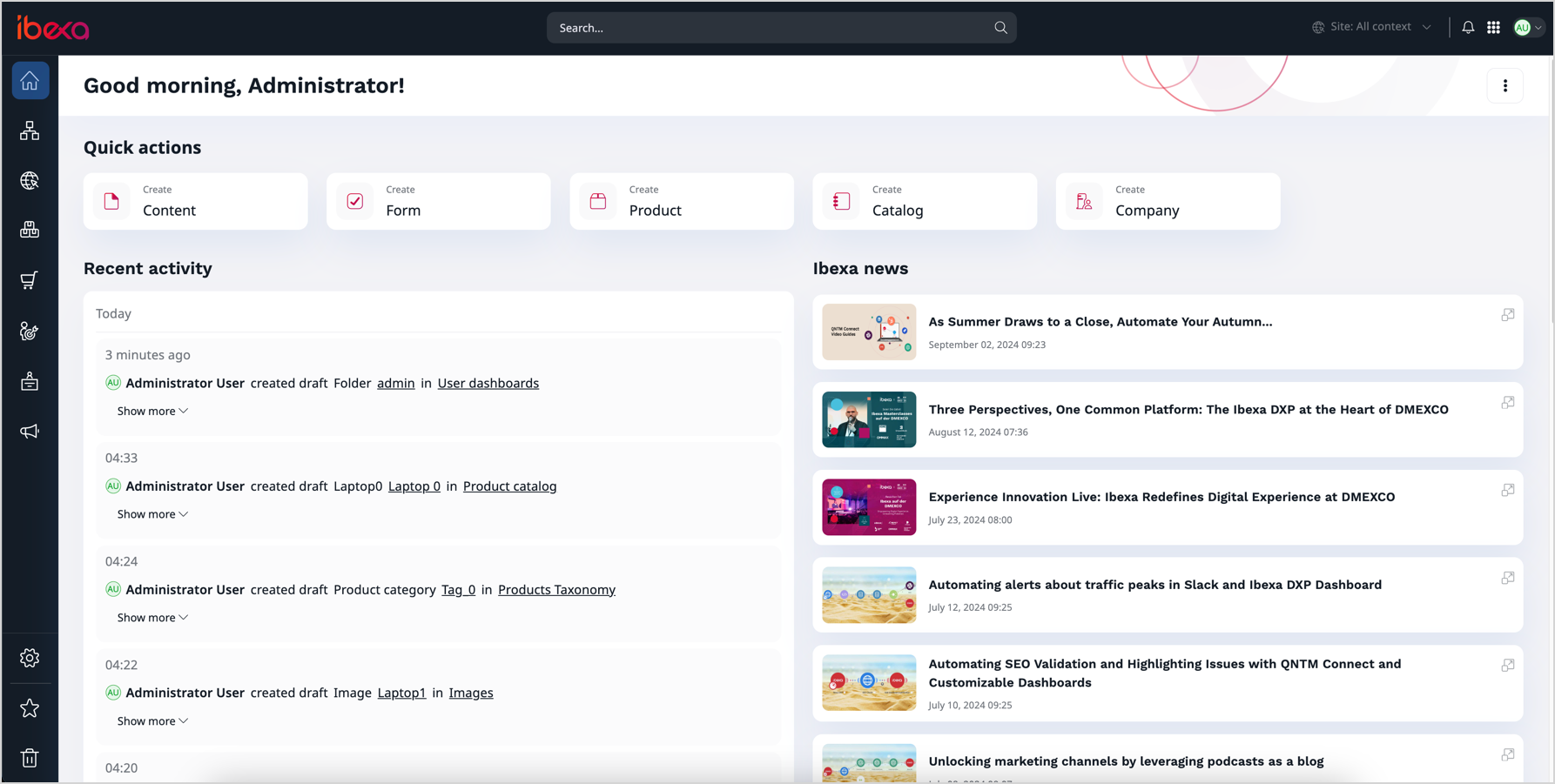Select the Marketing megaphone icon

(30, 431)
